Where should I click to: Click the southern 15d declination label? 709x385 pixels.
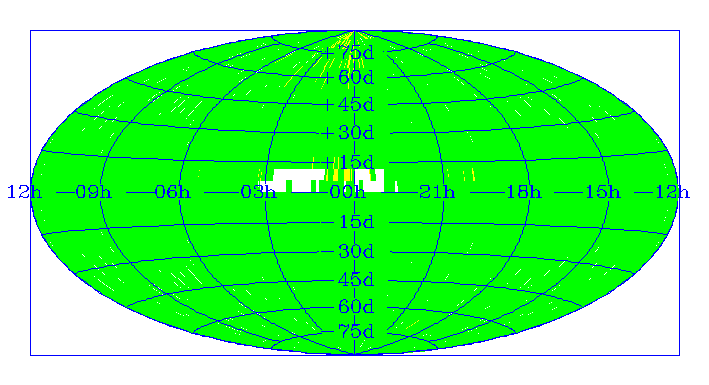356,222
